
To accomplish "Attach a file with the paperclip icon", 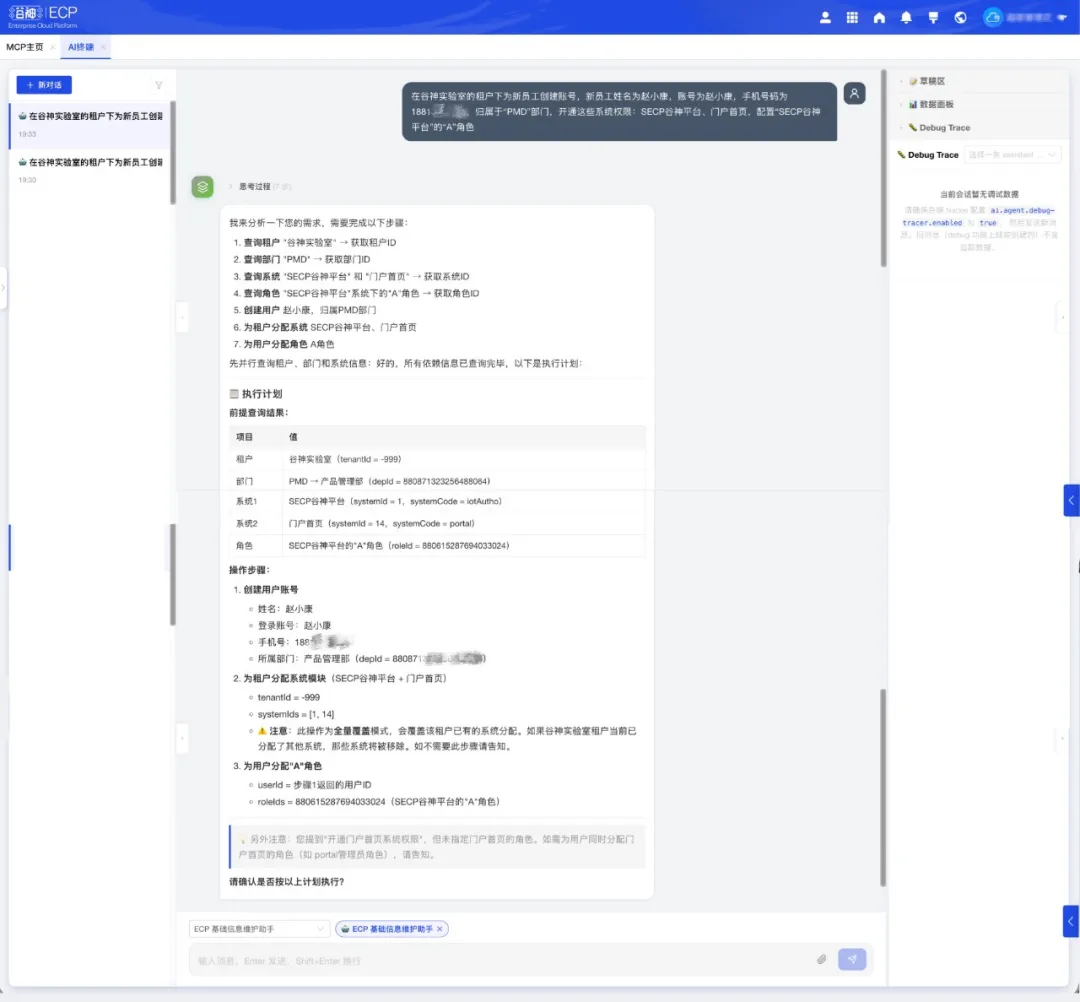I will 822,959.
